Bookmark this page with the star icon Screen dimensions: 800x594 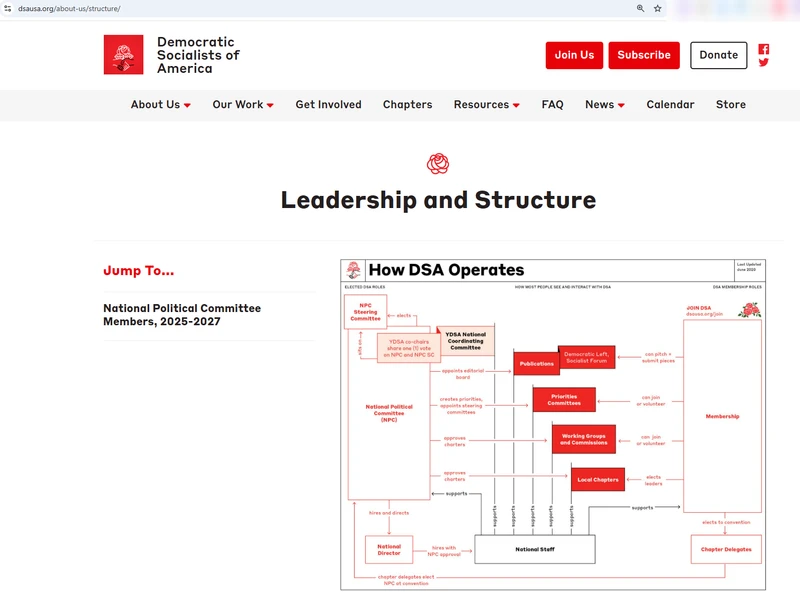coord(658,8)
